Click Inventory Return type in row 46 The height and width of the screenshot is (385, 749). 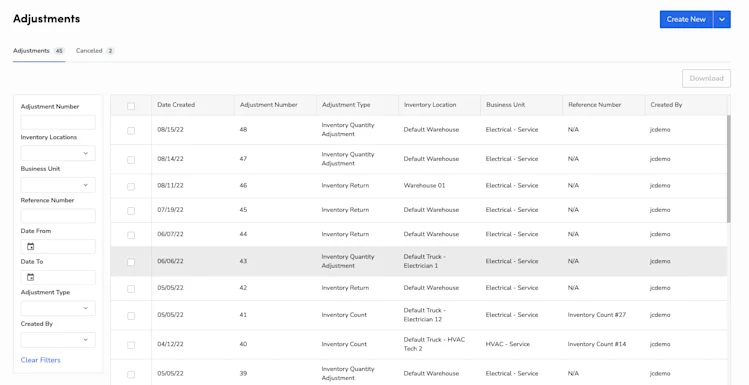click(345, 185)
